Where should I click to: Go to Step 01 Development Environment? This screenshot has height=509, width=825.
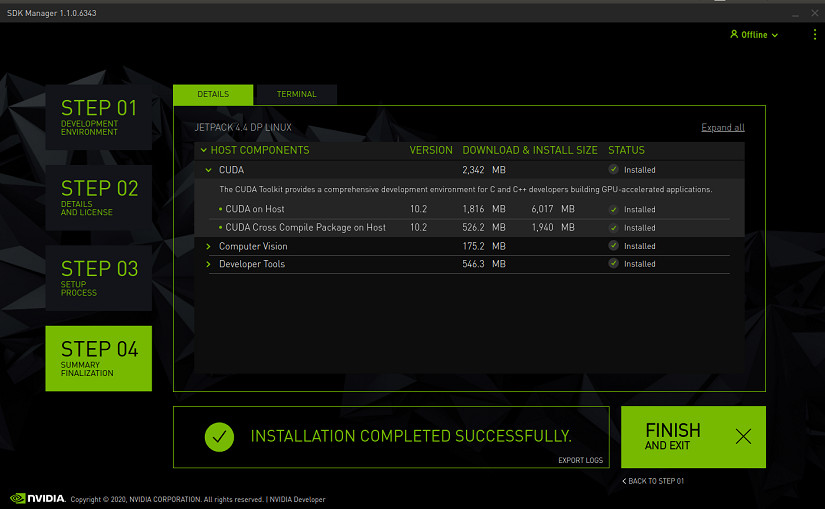coord(99,117)
